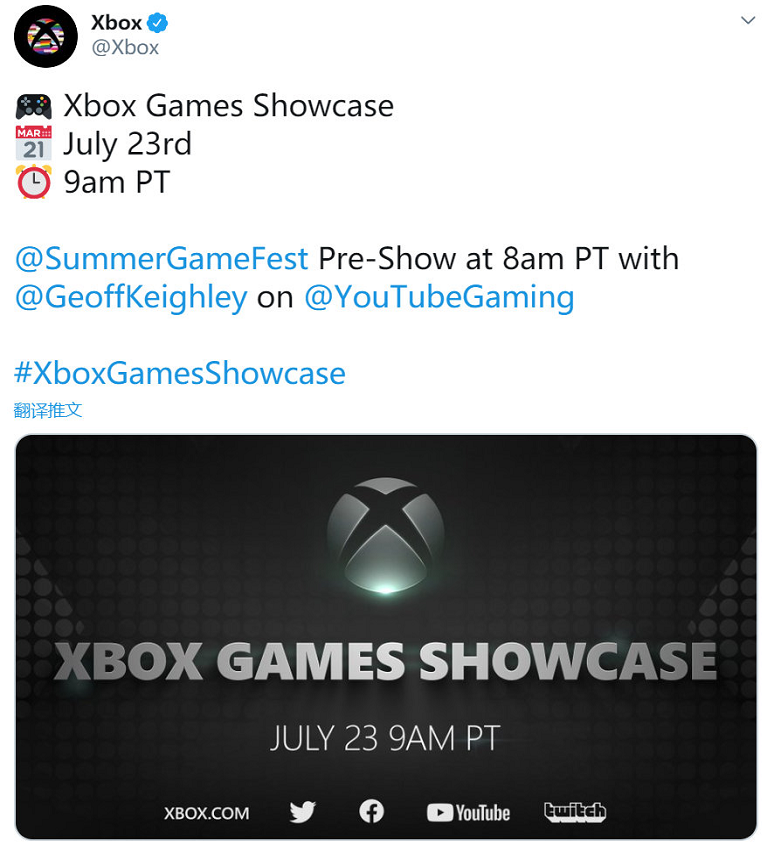Viewport: 776px width, 842px height.
Task: Click 翻译推文 to translate the tweet
Action: (48, 410)
